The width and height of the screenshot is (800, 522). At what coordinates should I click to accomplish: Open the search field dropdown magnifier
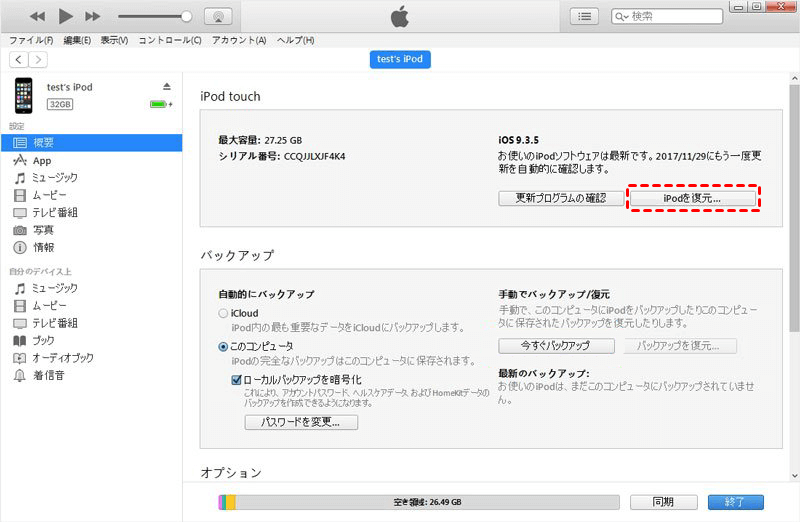point(623,17)
